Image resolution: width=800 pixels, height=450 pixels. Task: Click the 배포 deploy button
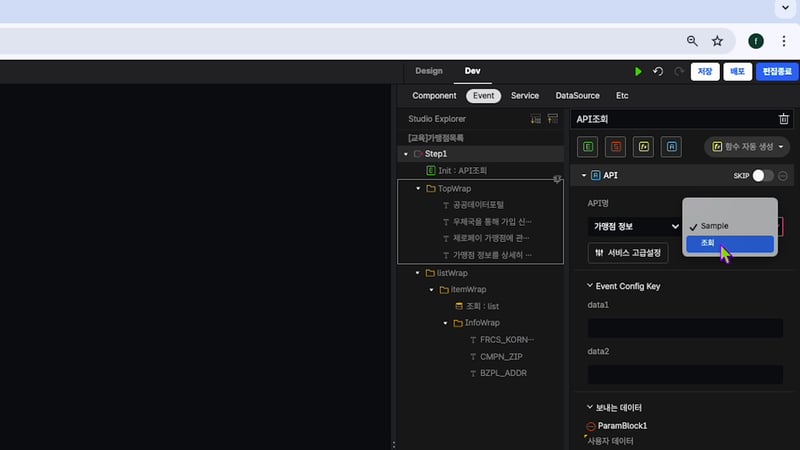coord(737,72)
